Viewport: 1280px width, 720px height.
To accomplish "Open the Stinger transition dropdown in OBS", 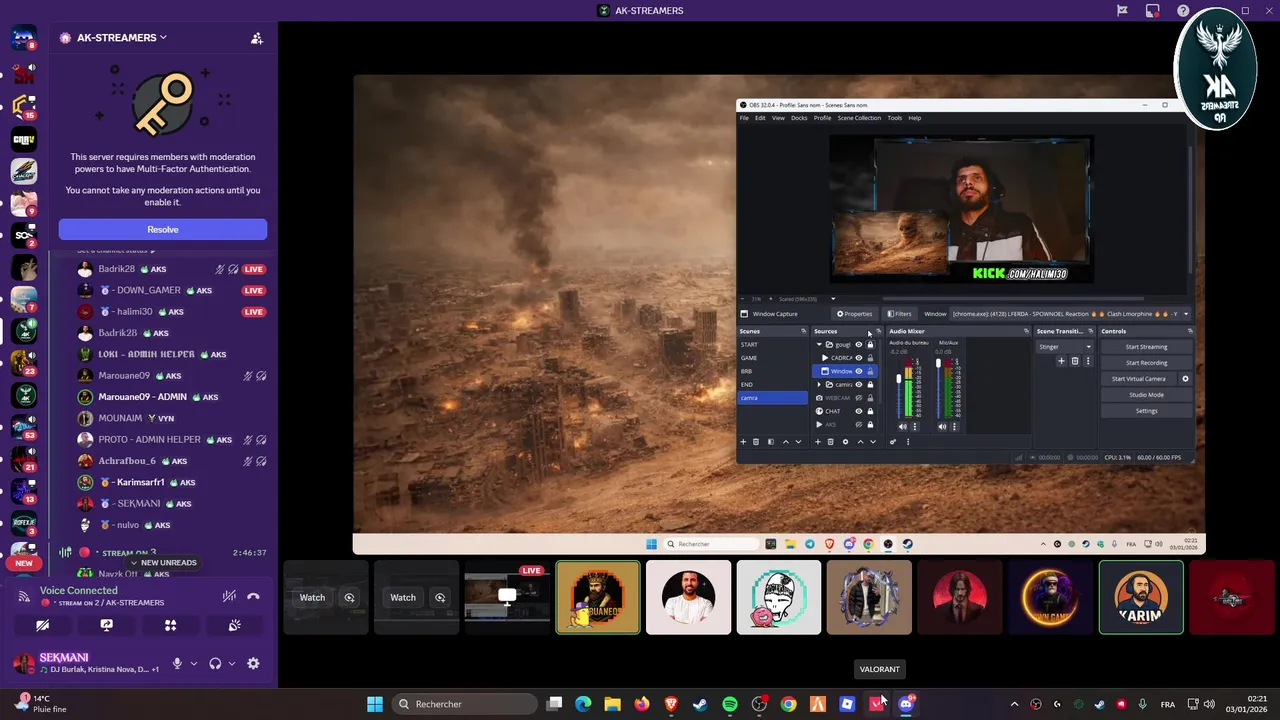I will pyautogui.click(x=1065, y=347).
